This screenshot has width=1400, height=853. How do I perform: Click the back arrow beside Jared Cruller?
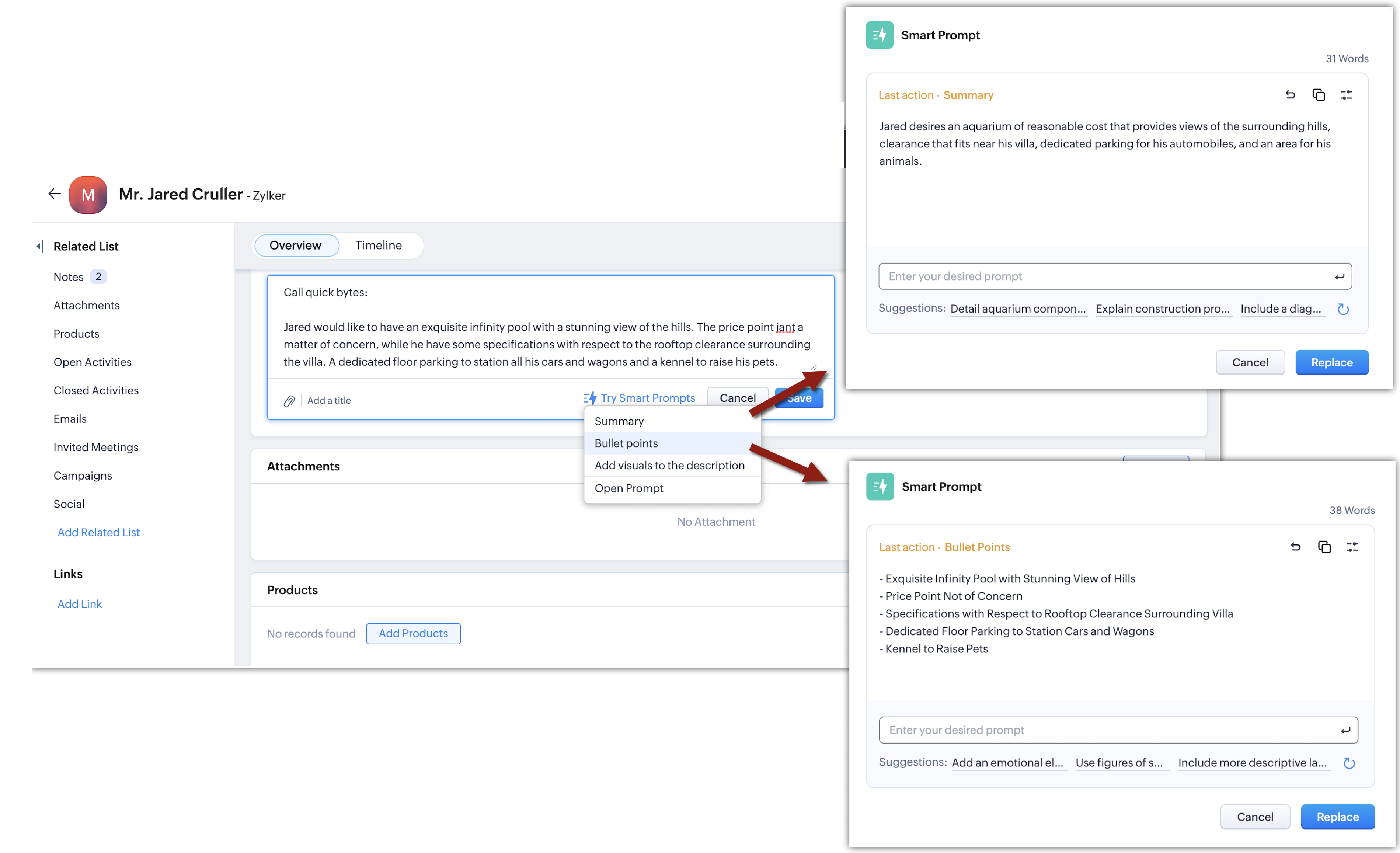tap(54, 194)
